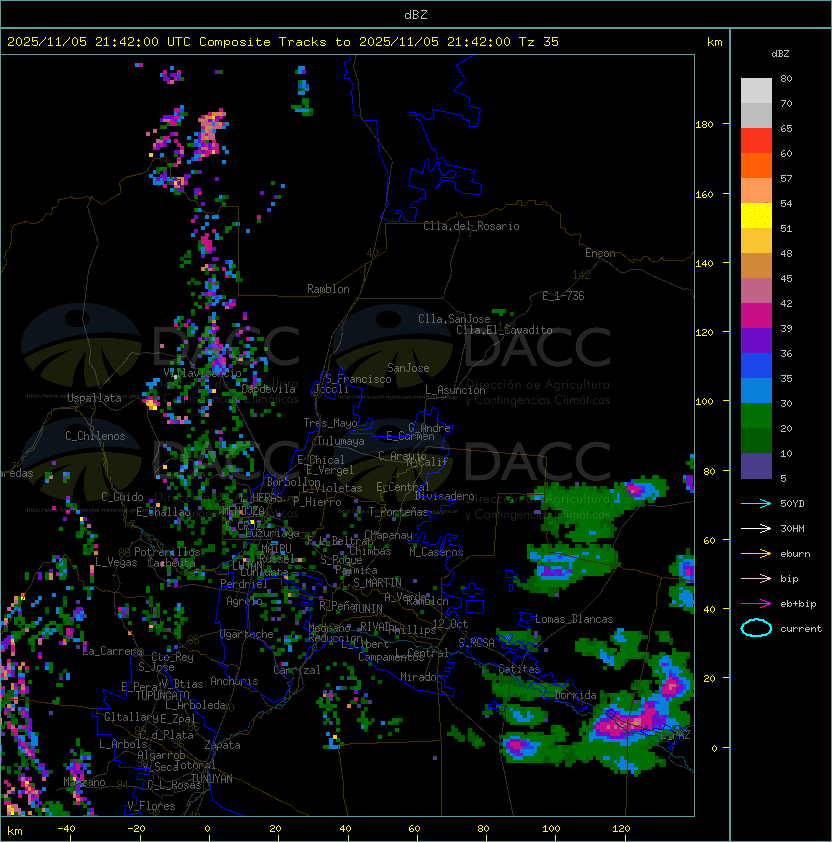Select the Capdevila label
832x842 pixels.
coord(269,389)
